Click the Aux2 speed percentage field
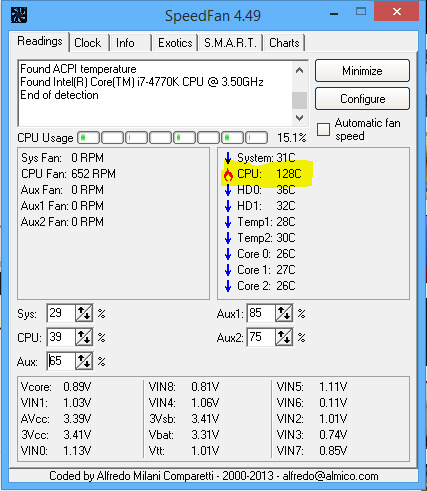The image size is (427, 491). (x=261, y=337)
